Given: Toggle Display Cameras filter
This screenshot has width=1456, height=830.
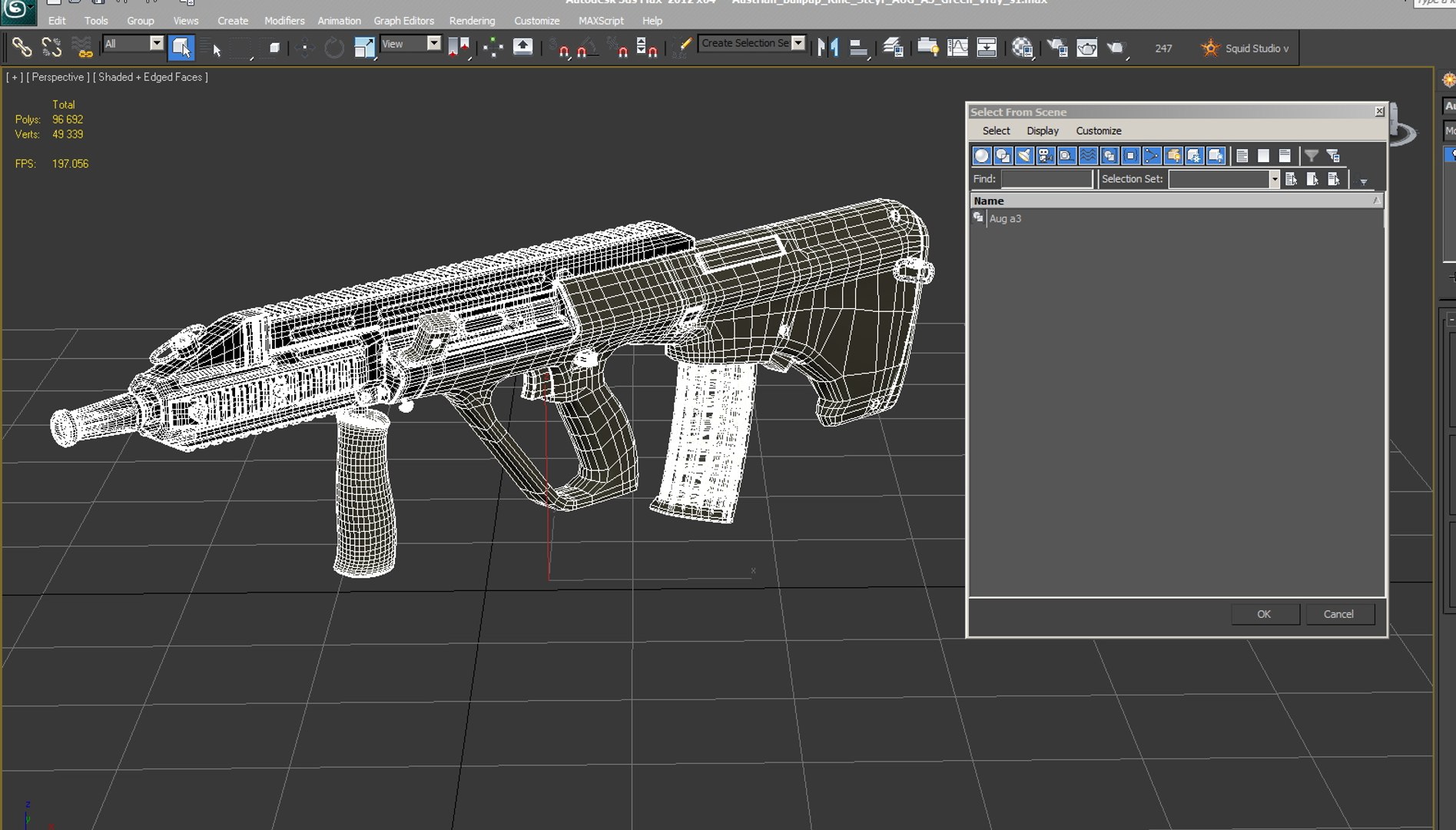Looking at the screenshot, I should pos(1046,156).
